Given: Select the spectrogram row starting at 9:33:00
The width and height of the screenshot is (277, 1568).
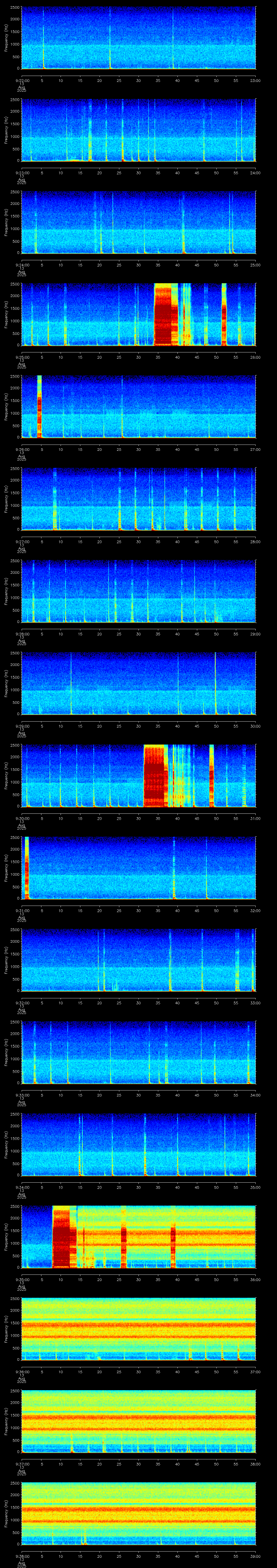Looking at the screenshot, I should pyautogui.click(x=138, y=1052).
